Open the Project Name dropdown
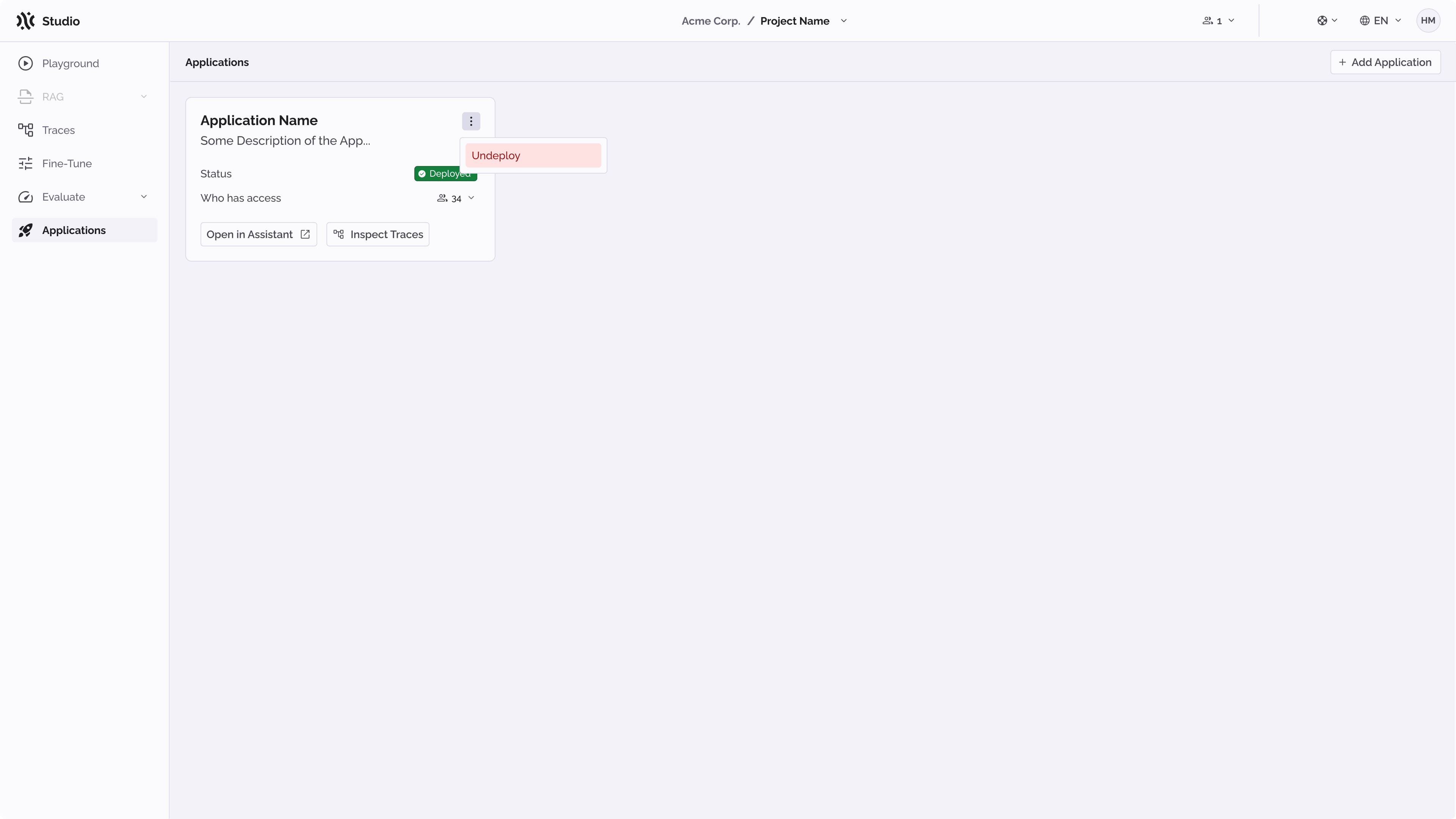 844,21
